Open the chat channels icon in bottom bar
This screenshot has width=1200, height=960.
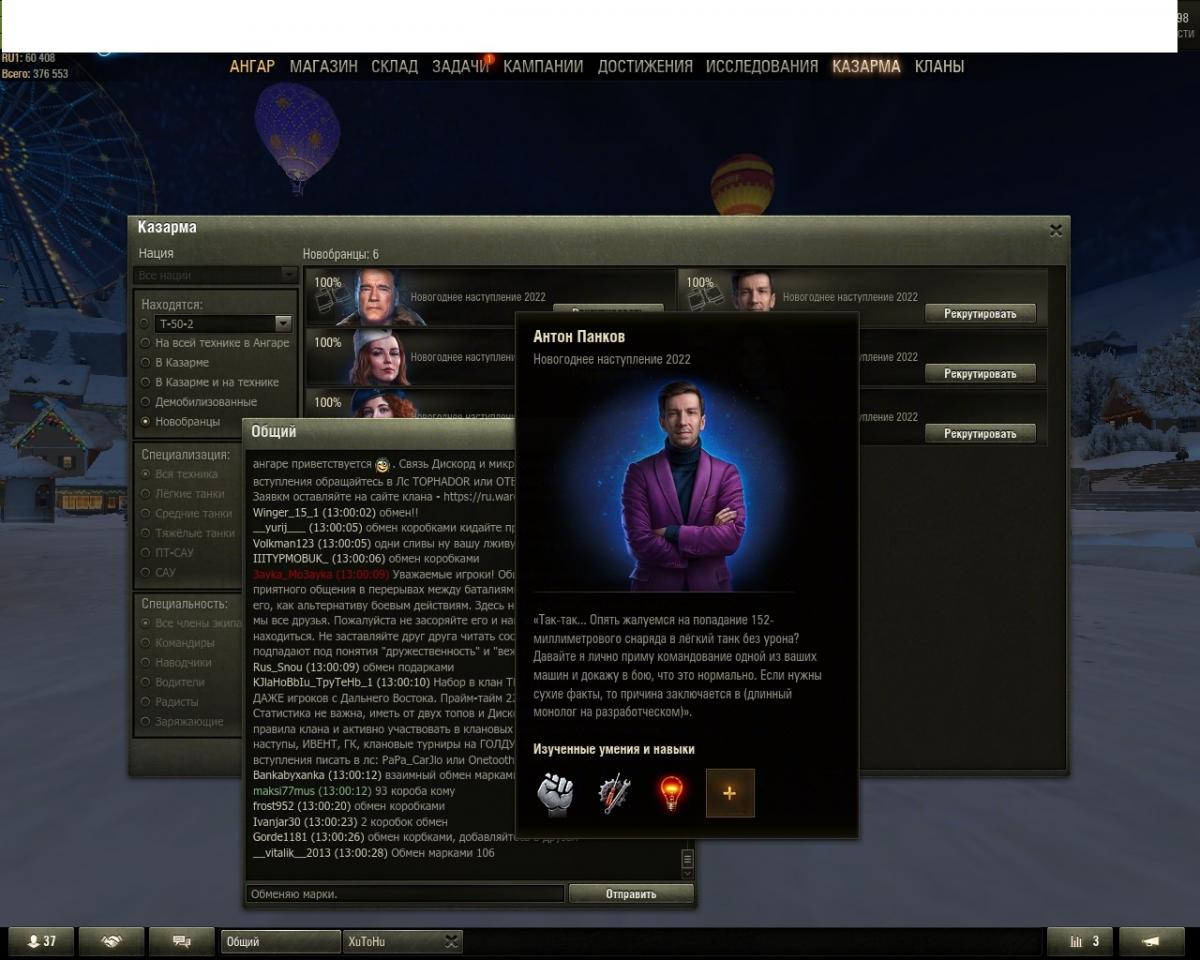[182, 941]
